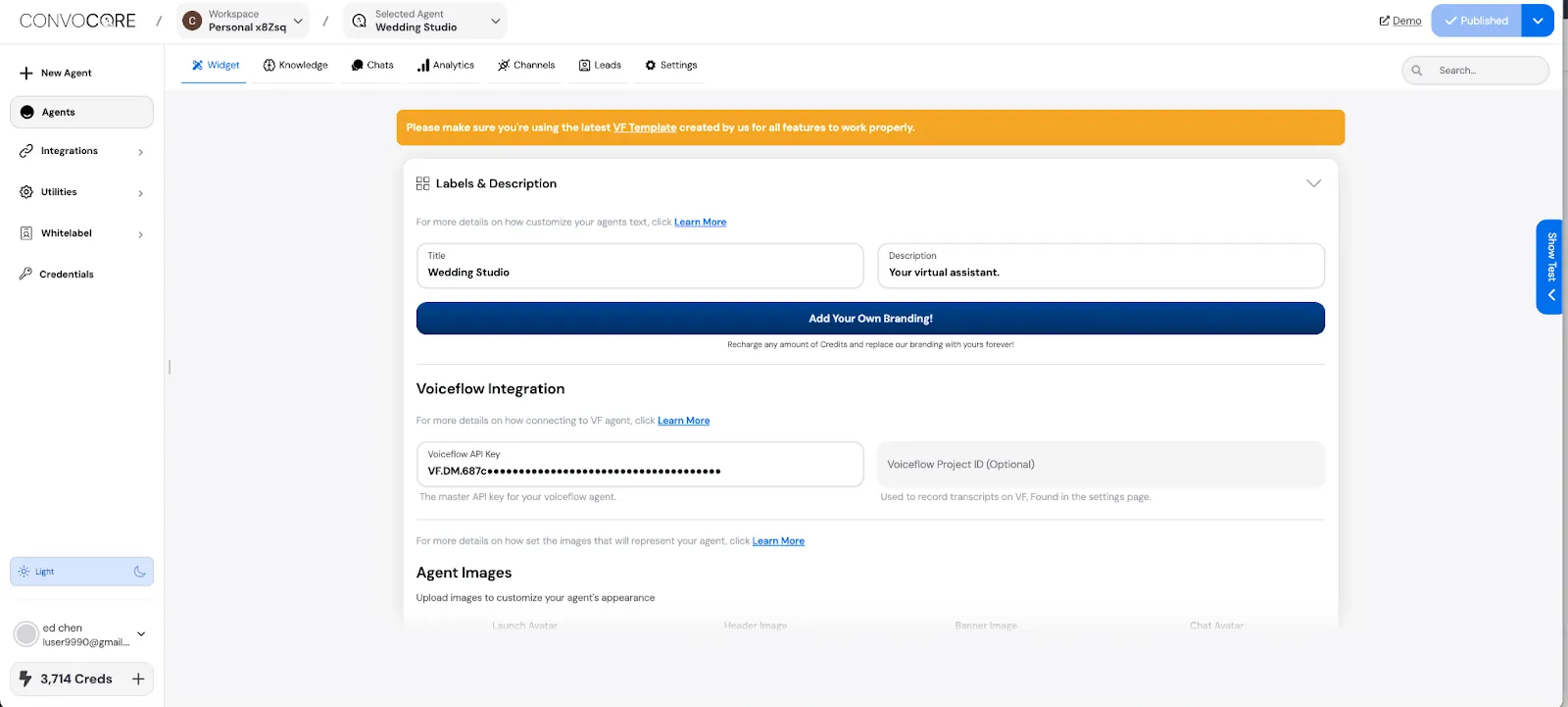Switch to the Widget tab
Screen dimensions: 1568x707
215,65
